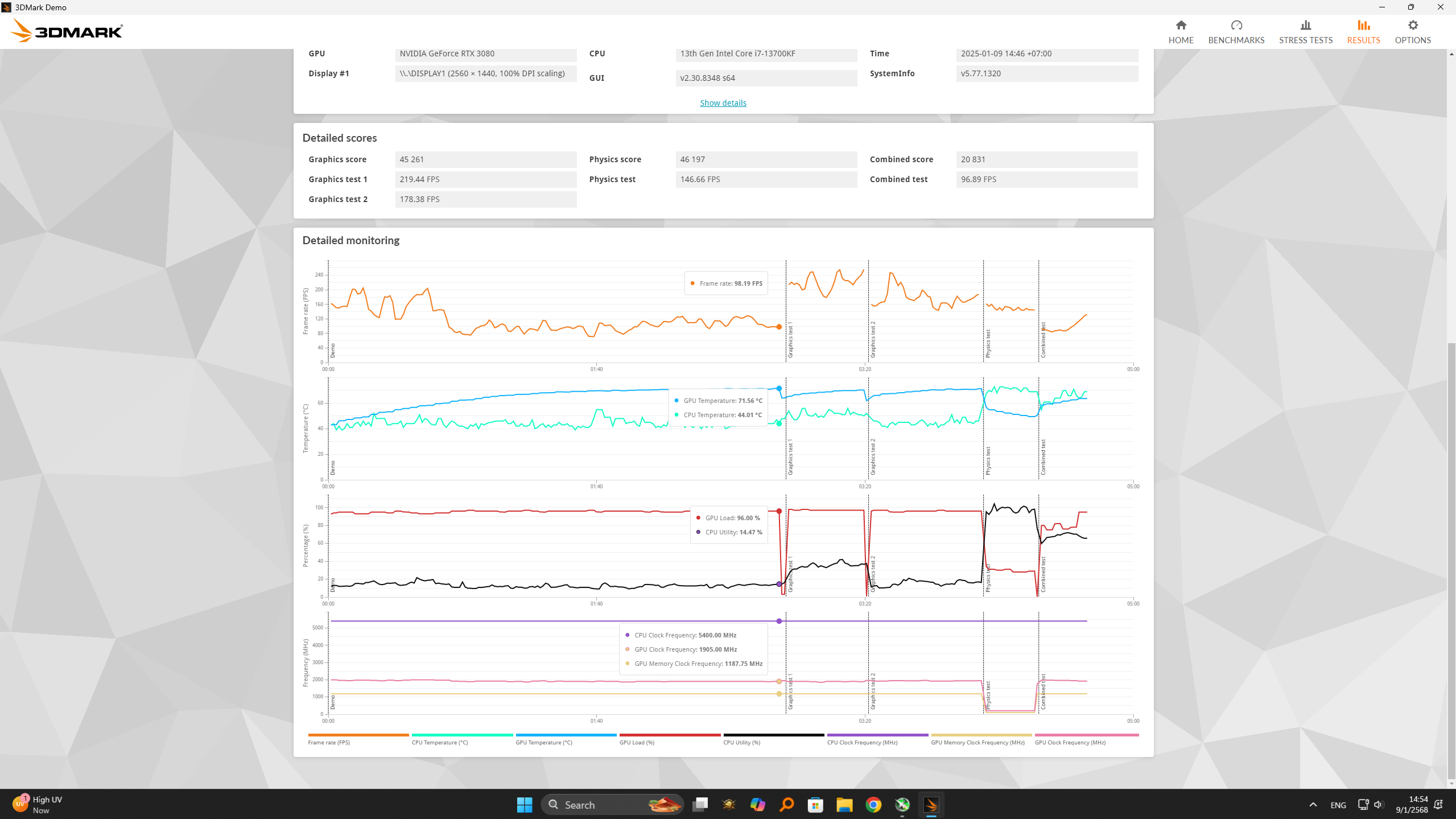Click the 3DMark taskbar icon

931,804
